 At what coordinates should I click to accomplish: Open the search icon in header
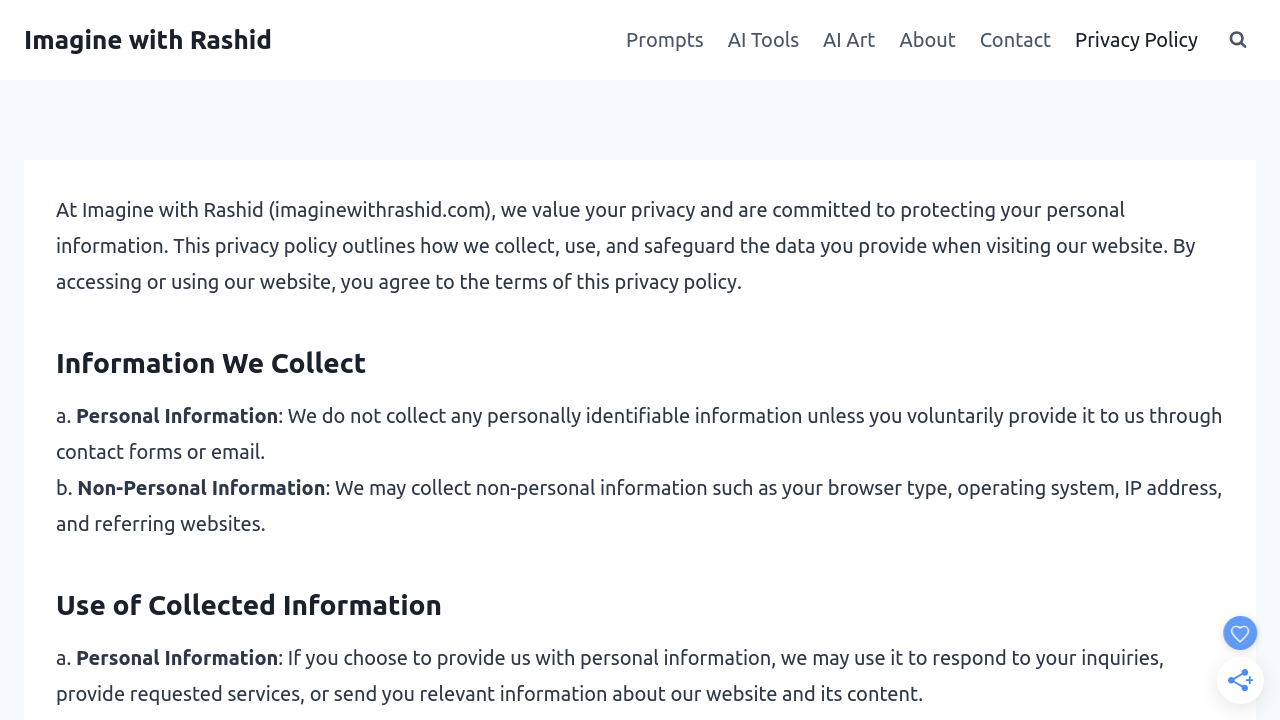click(x=1238, y=40)
